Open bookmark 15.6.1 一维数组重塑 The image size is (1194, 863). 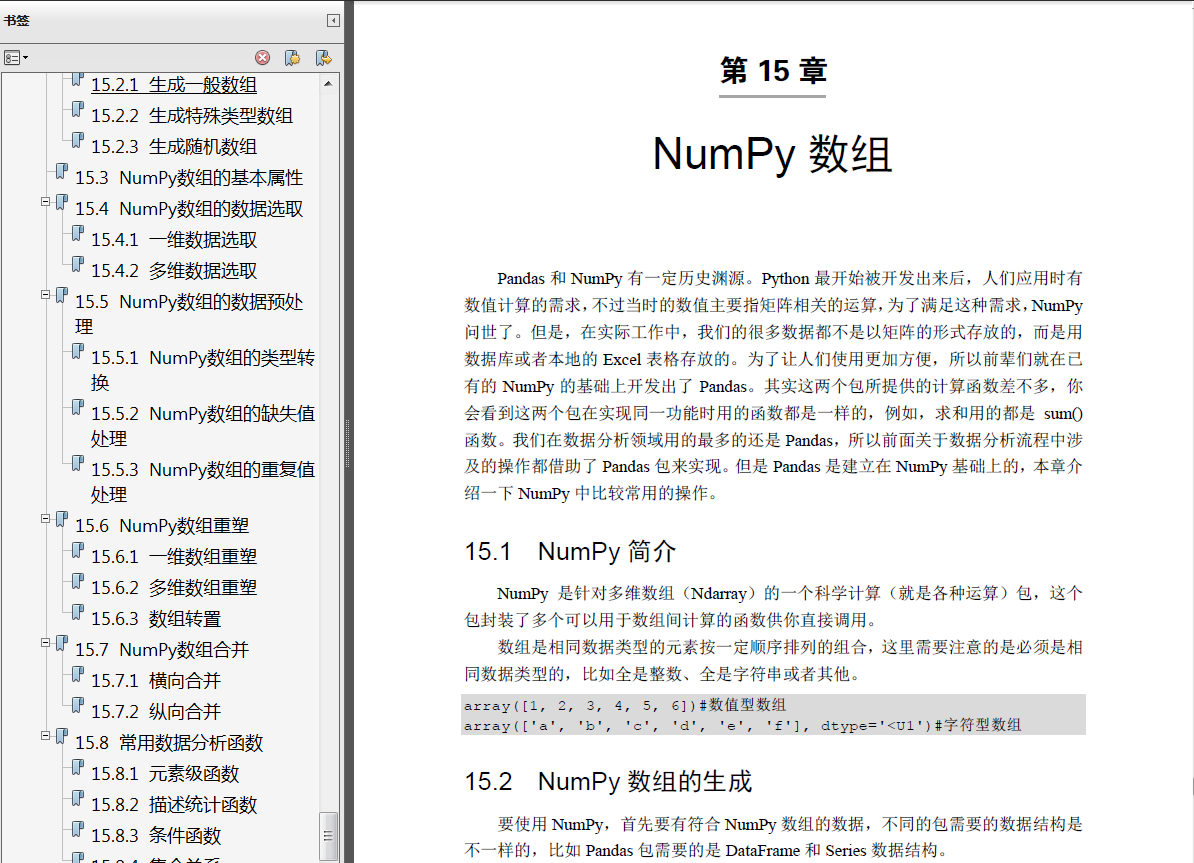pos(174,557)
